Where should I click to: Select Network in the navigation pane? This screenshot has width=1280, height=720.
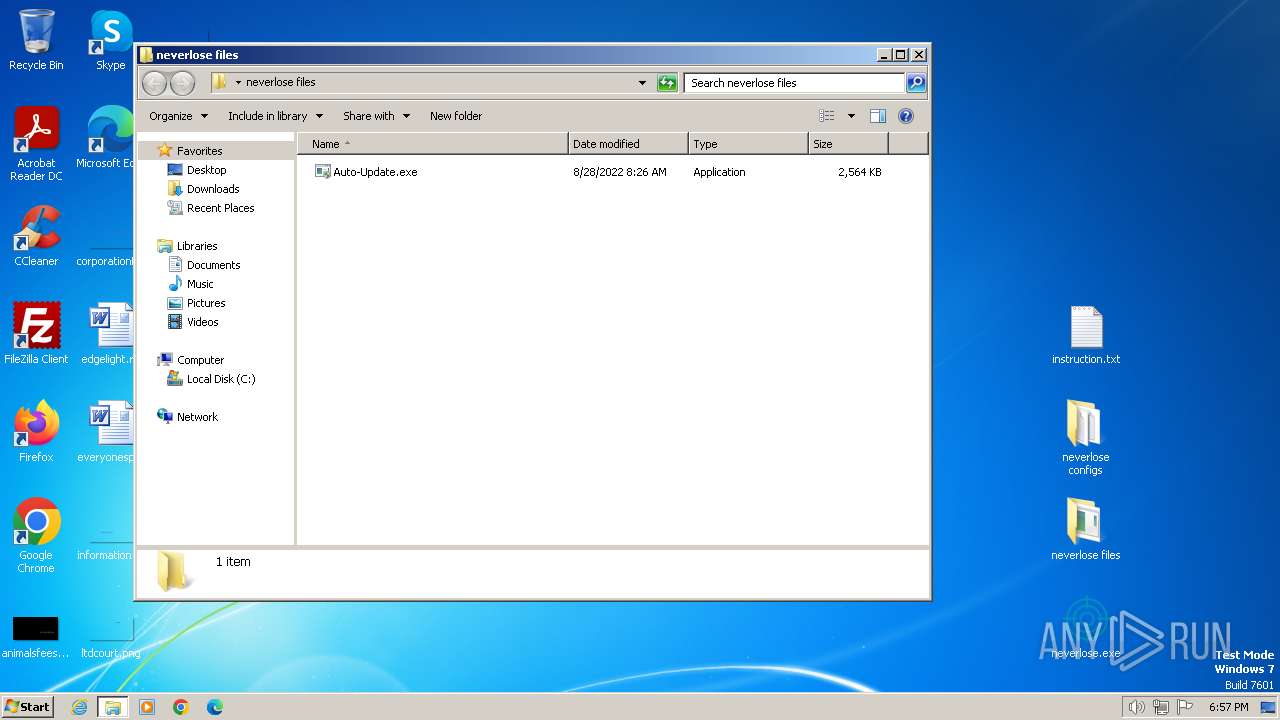(197, 417)
